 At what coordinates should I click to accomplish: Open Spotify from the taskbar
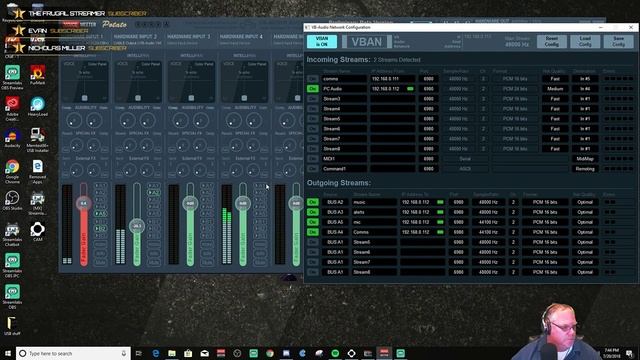click(x=335, y=353)
